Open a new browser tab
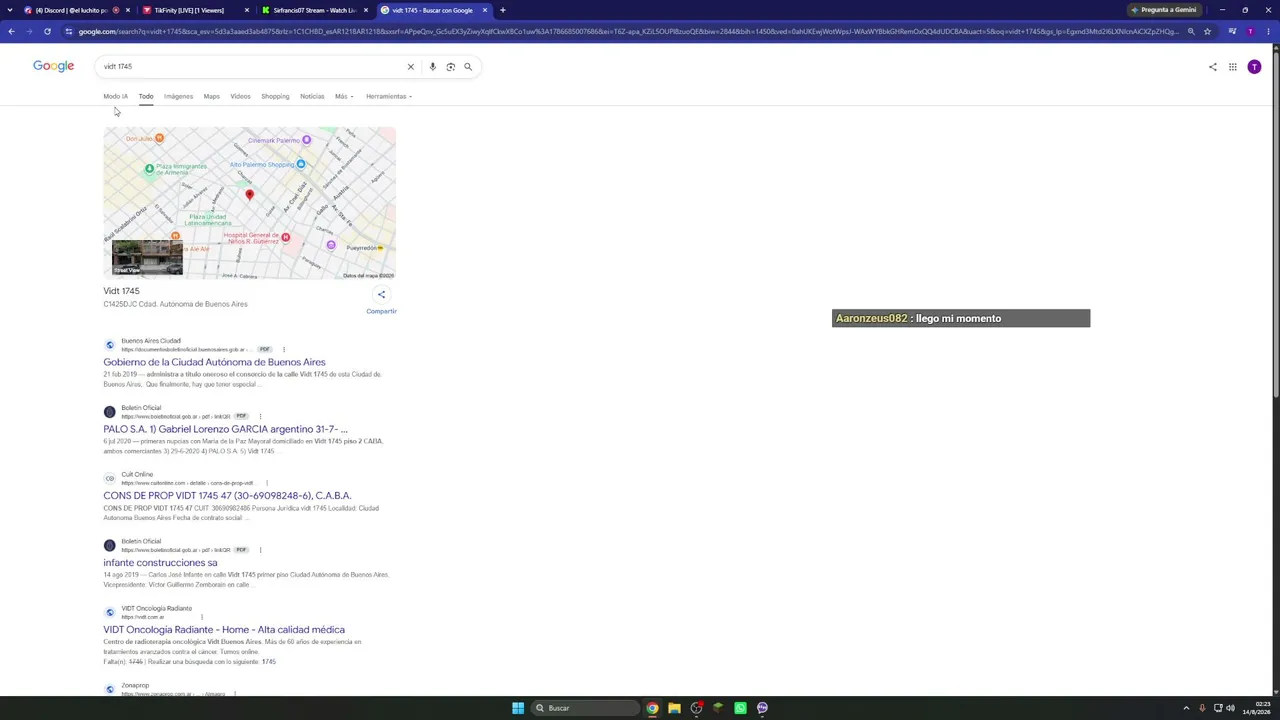Screen dimensions: 1280x720 pos(503,10)
